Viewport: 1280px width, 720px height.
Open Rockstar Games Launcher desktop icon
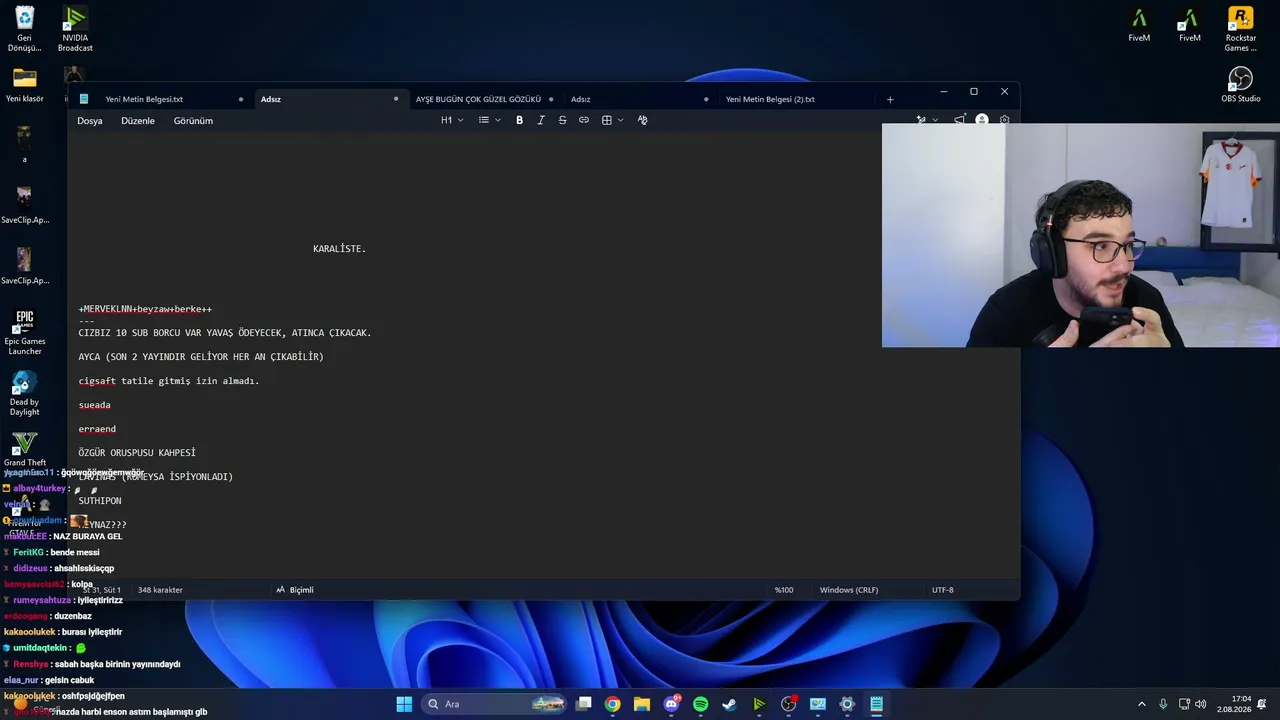(x=1240, y=29)
